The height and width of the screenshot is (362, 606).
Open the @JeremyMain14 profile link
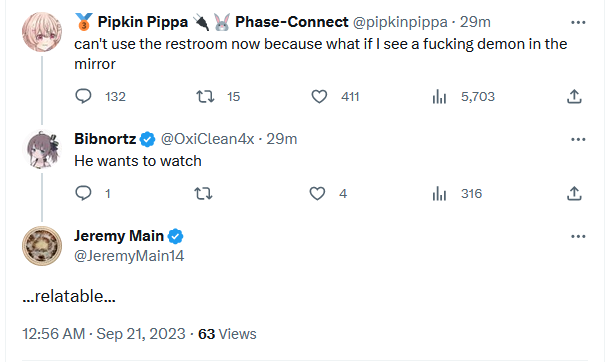pyautogui.click(x=129, y=256)
